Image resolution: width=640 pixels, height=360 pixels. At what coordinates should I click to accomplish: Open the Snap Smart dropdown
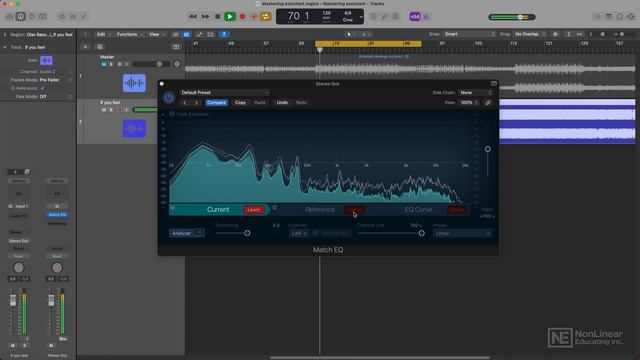pyautogui.click(x=469, y=34)
